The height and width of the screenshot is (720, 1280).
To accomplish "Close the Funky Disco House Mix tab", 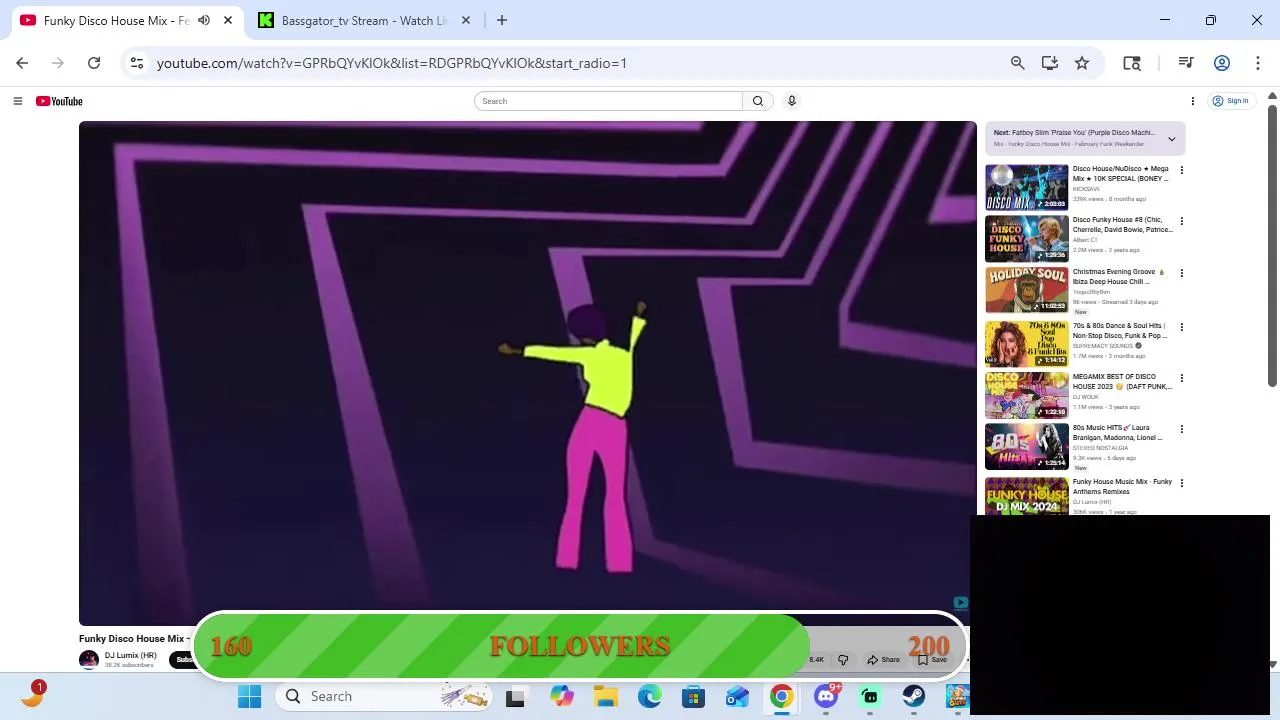I will click(x=228, y=20).
